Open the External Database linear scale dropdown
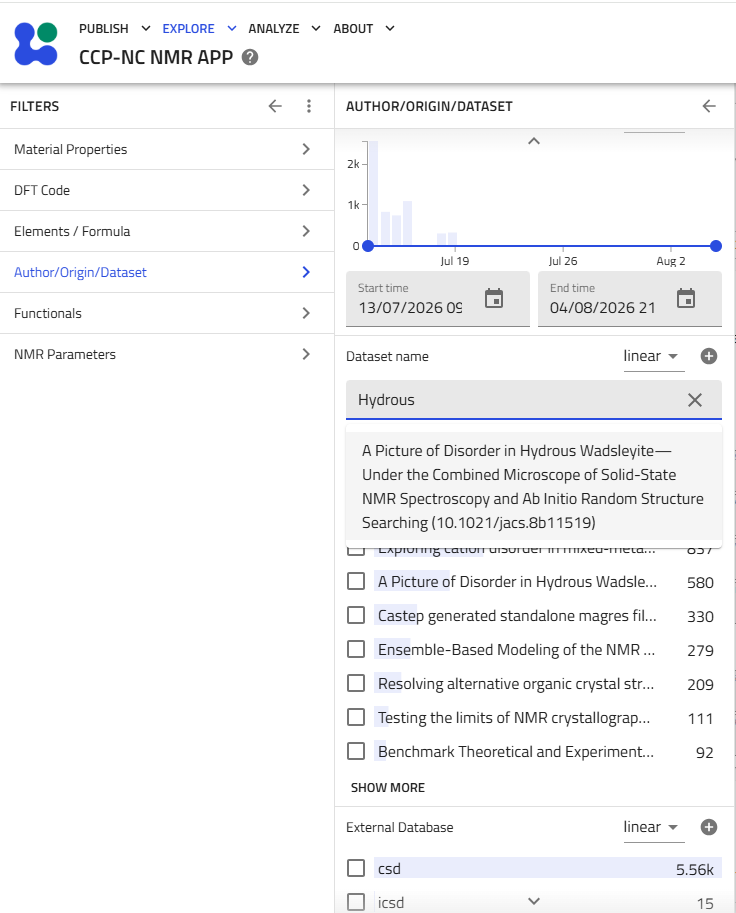The height and width of the screenshot is (913, 736). click(653, 827)
